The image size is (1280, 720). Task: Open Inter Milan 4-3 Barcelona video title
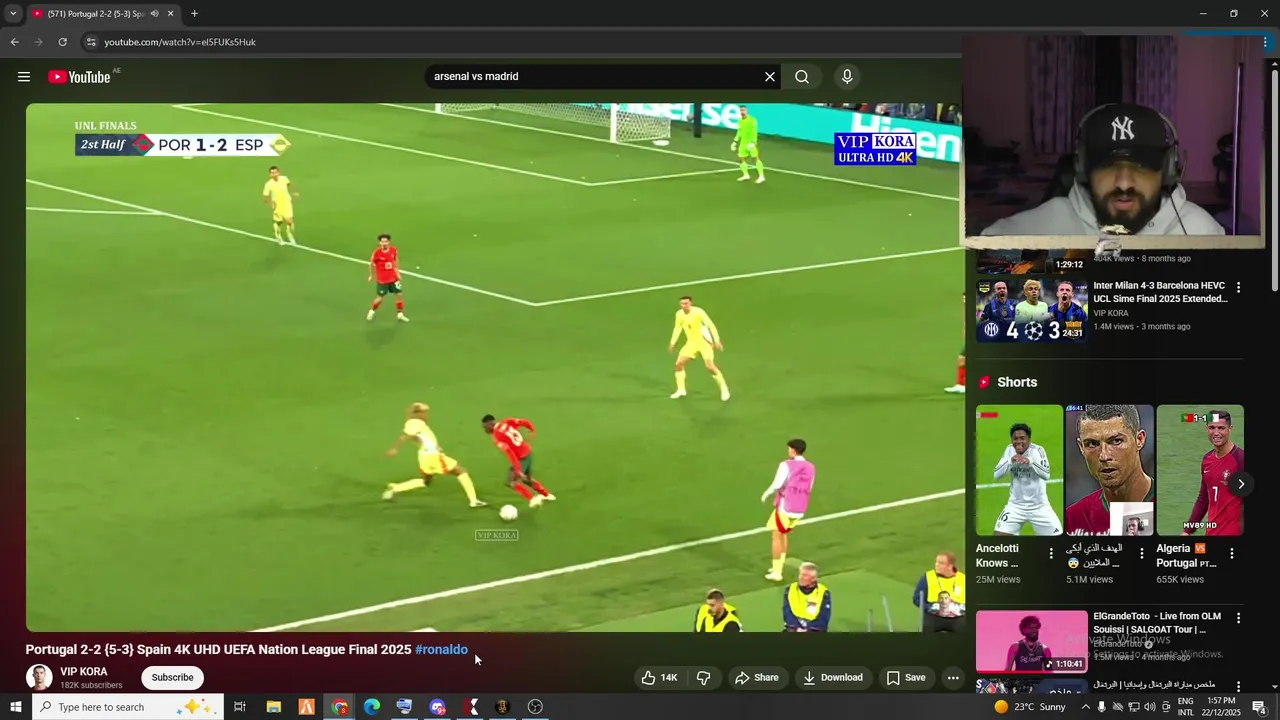click(1160, 292)
